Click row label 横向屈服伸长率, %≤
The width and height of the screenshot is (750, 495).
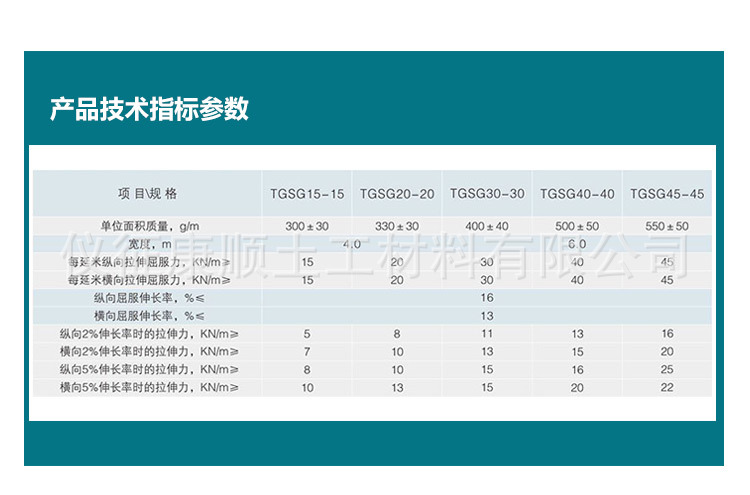coord(149,316)
